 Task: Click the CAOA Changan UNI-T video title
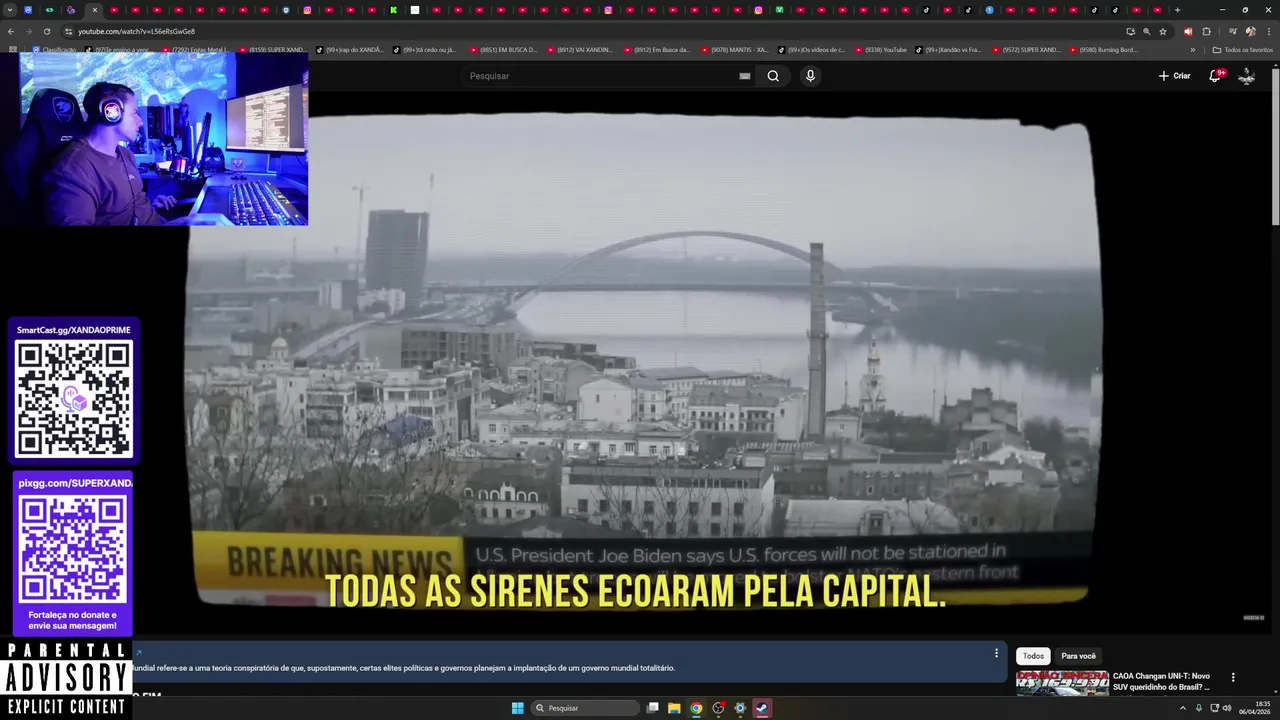tap(1161, 681)
